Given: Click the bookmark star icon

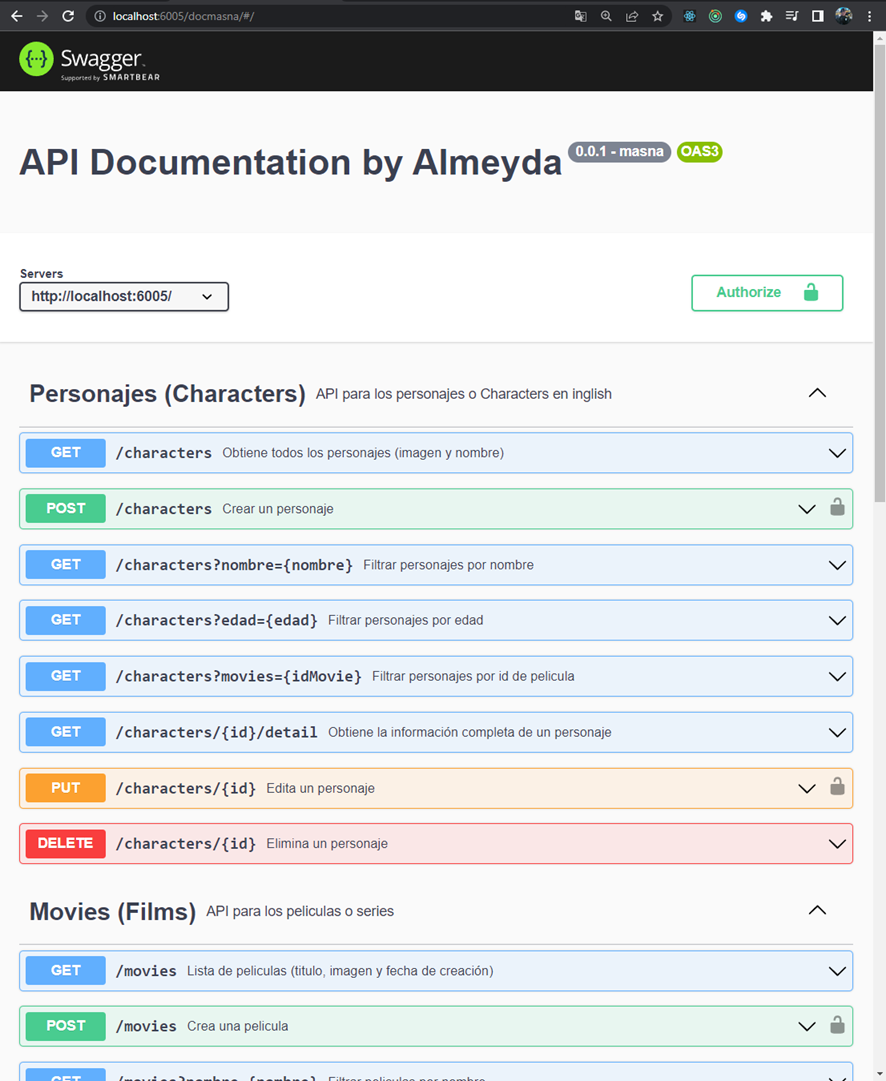Looking at the screenshot, I should [658, 16].
